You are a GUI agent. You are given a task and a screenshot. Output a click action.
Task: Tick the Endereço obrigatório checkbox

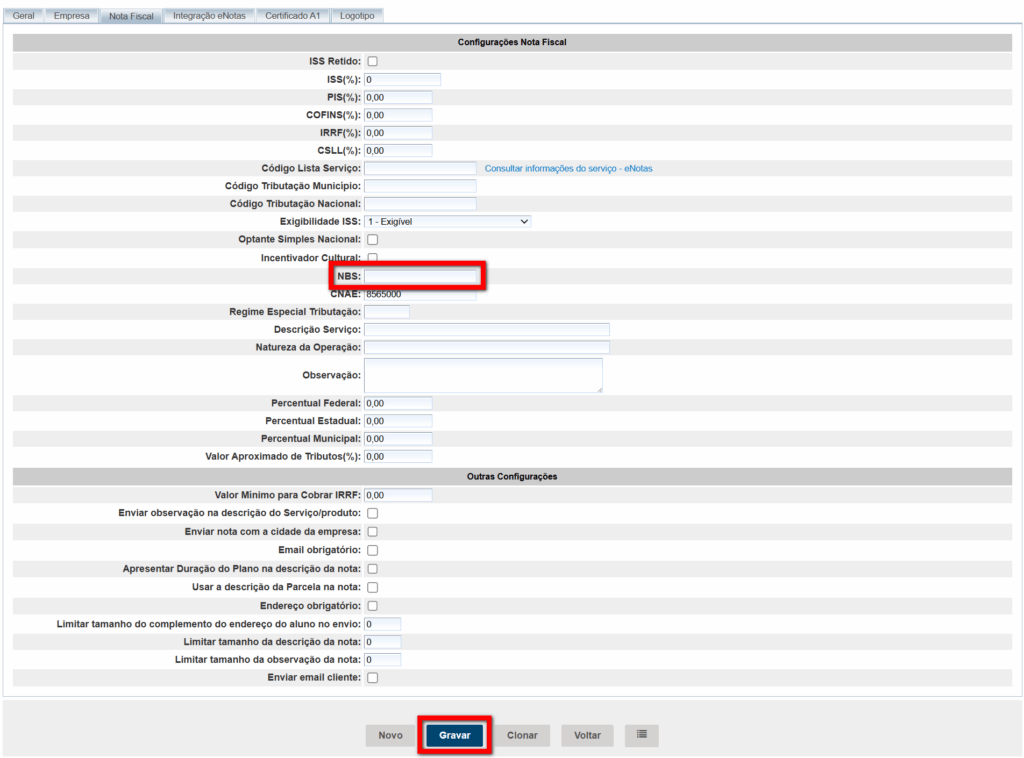[373, 606]
